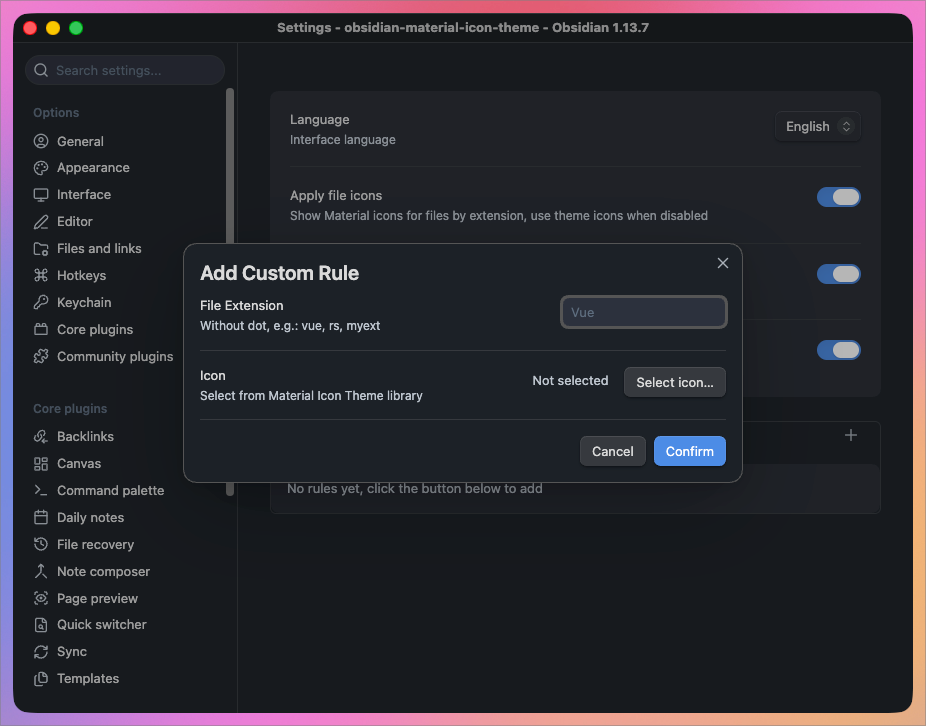This screenshot has height=726, width=926.
Task: Open Command palette plugin settings
Action: 110,490
